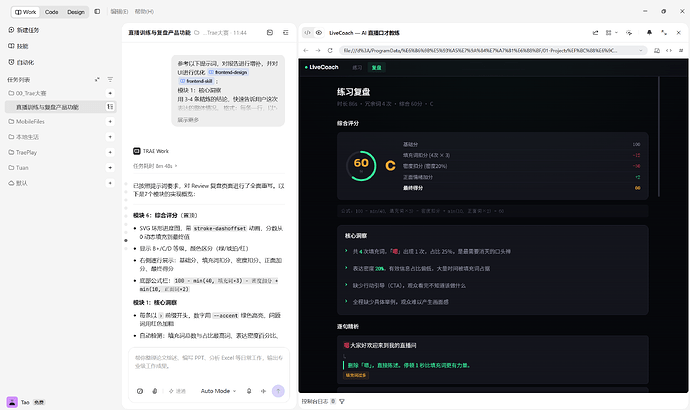Expand the MobileFiles folder
The height and width of the screenshot is (410, 690).
[26, 121]
